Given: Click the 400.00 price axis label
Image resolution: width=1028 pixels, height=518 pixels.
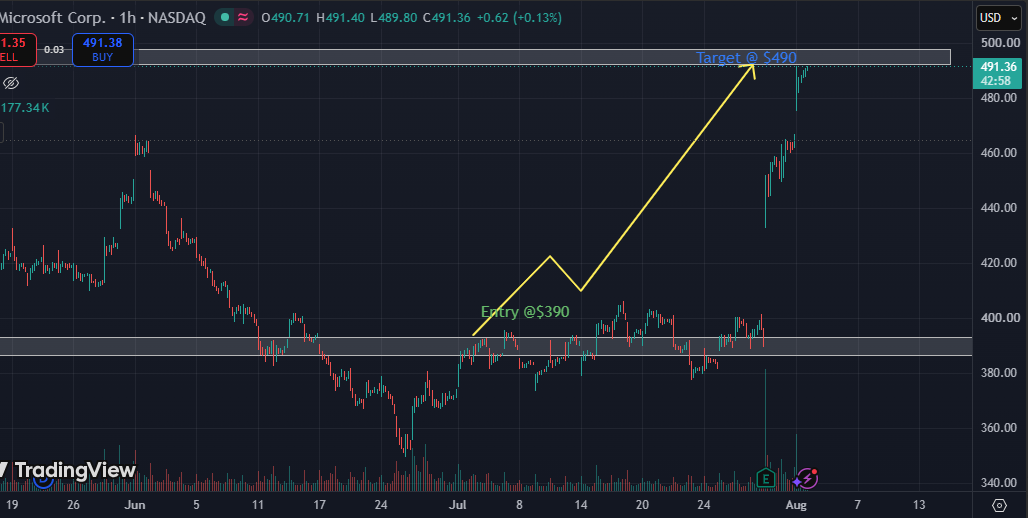Looking at the screenshot, I should coord(998,318).
